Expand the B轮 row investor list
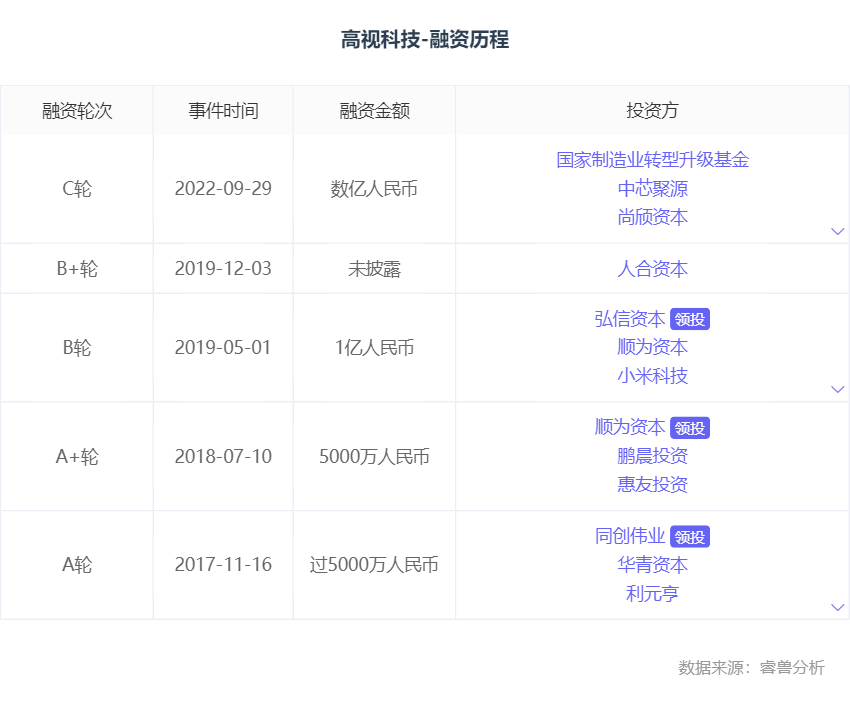850x711 pixels. point(838,389)
